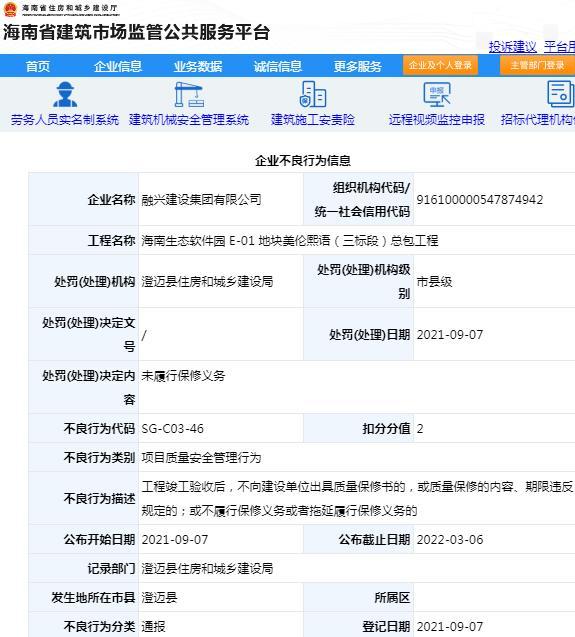The height and width of the screenshot is (637, 575).
Task: Open the 企业信息 menu
Action: tap(118, 66)
